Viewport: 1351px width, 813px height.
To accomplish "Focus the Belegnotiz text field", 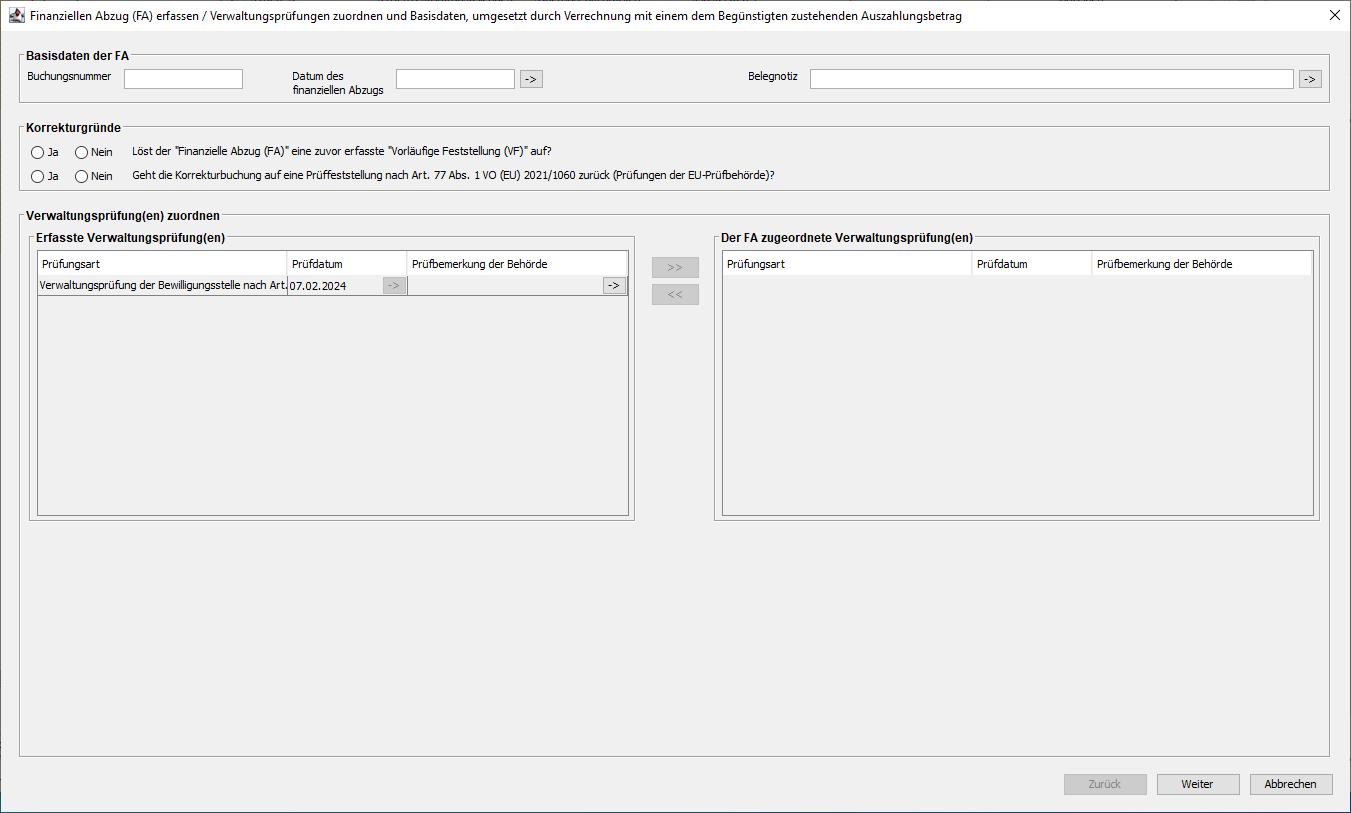I will [1051, 79].
